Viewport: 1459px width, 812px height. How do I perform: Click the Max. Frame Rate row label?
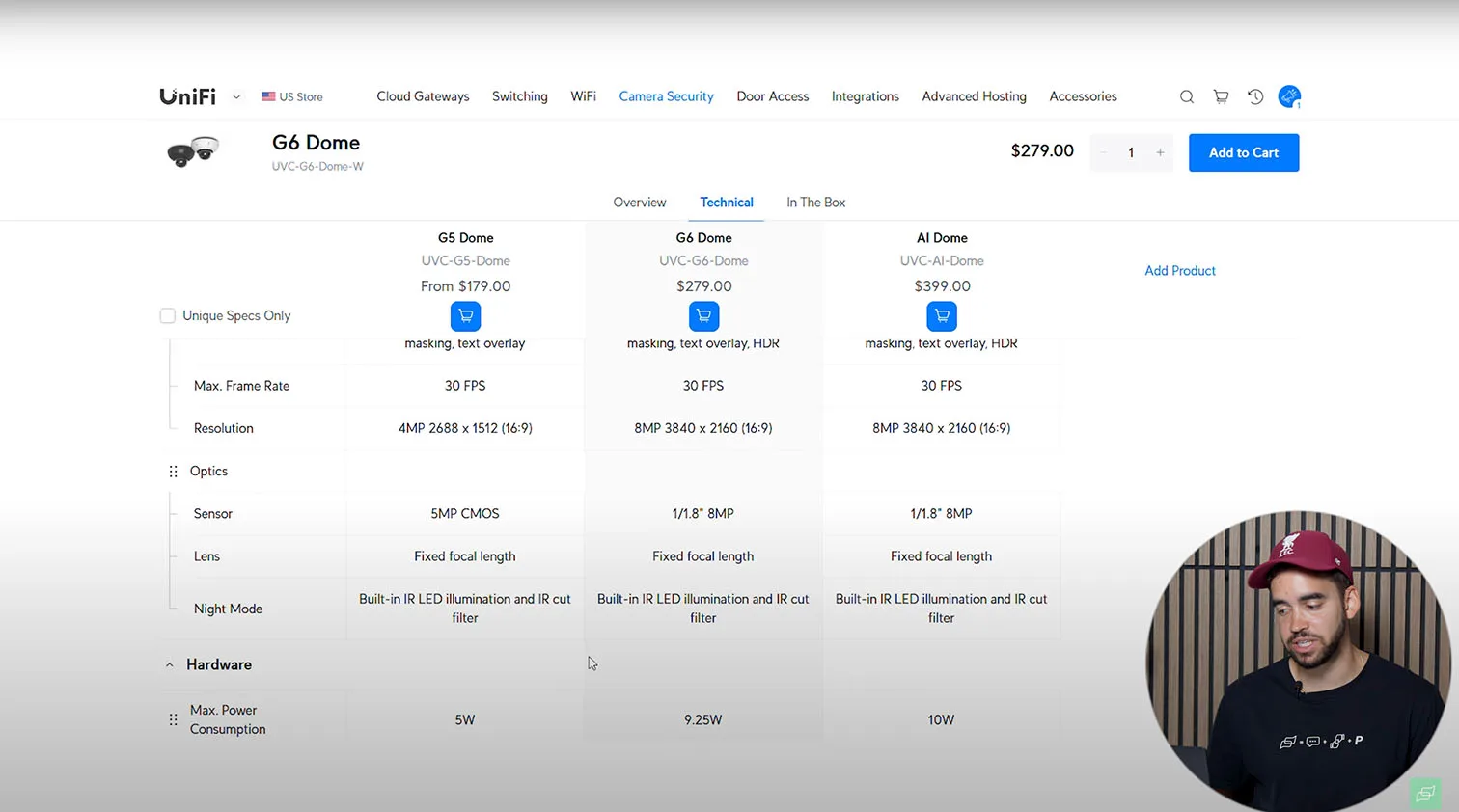tap(241, 386)
